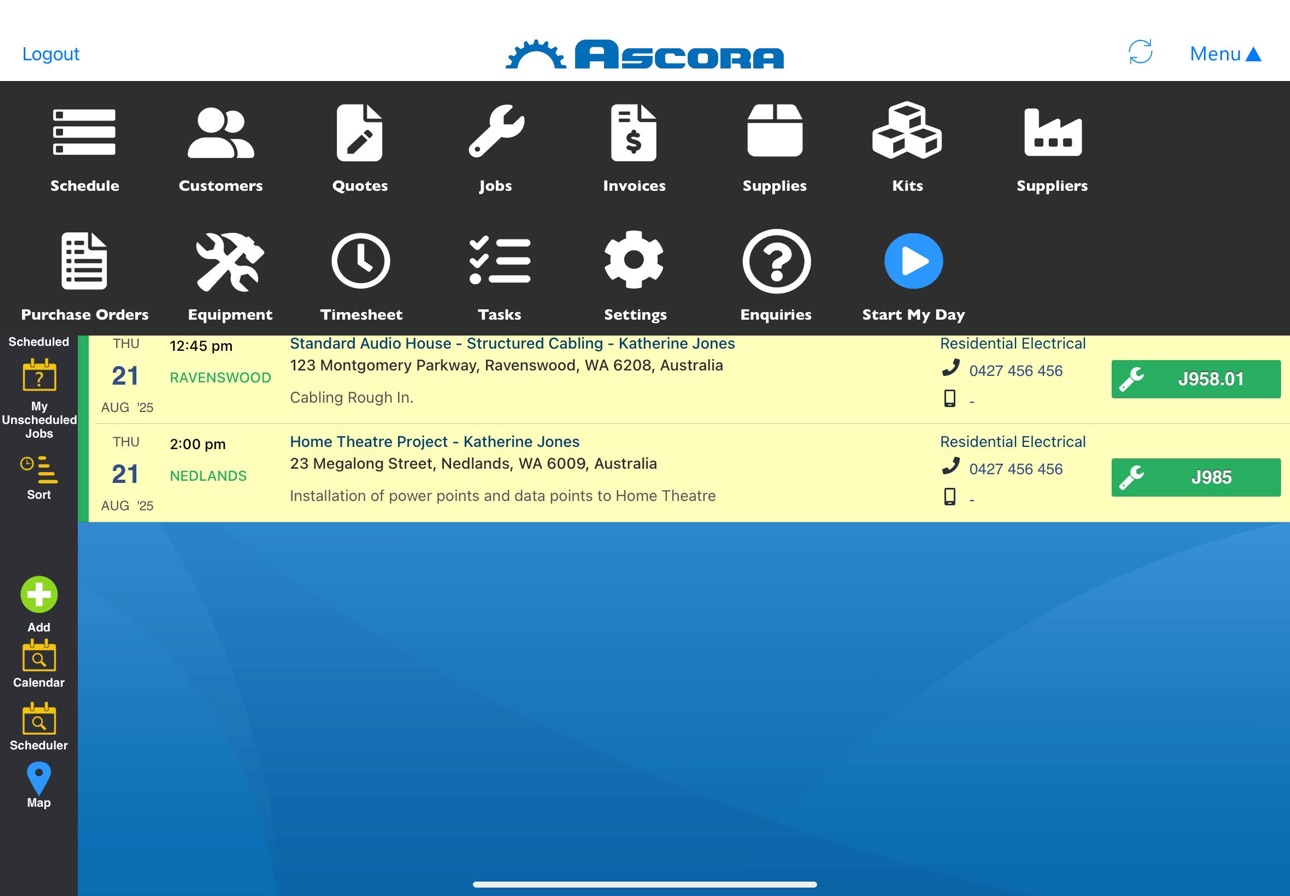This screenshot has height=896, width=1290.
Task: Tap the refresh sync icon
Action: point(1140,52)
